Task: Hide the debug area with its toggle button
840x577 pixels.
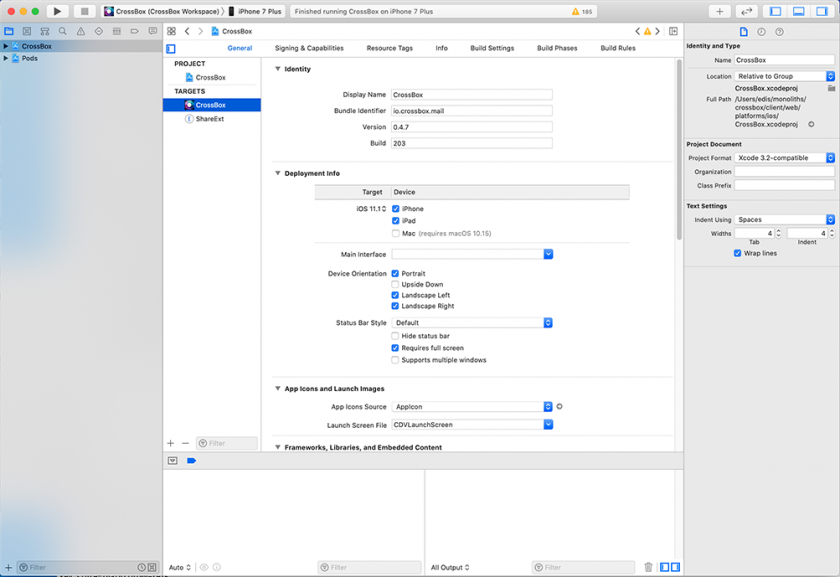Action: [x=172, y=461]
